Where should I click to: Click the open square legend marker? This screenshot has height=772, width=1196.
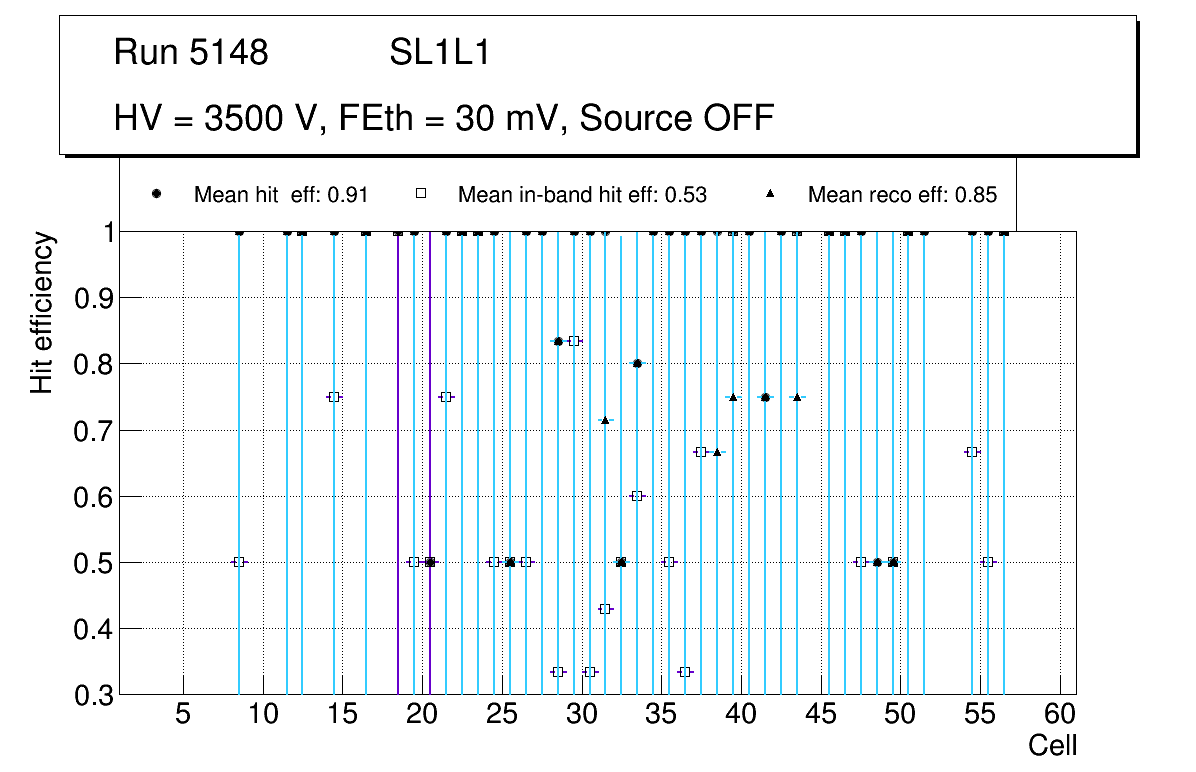tap(421, 195)
